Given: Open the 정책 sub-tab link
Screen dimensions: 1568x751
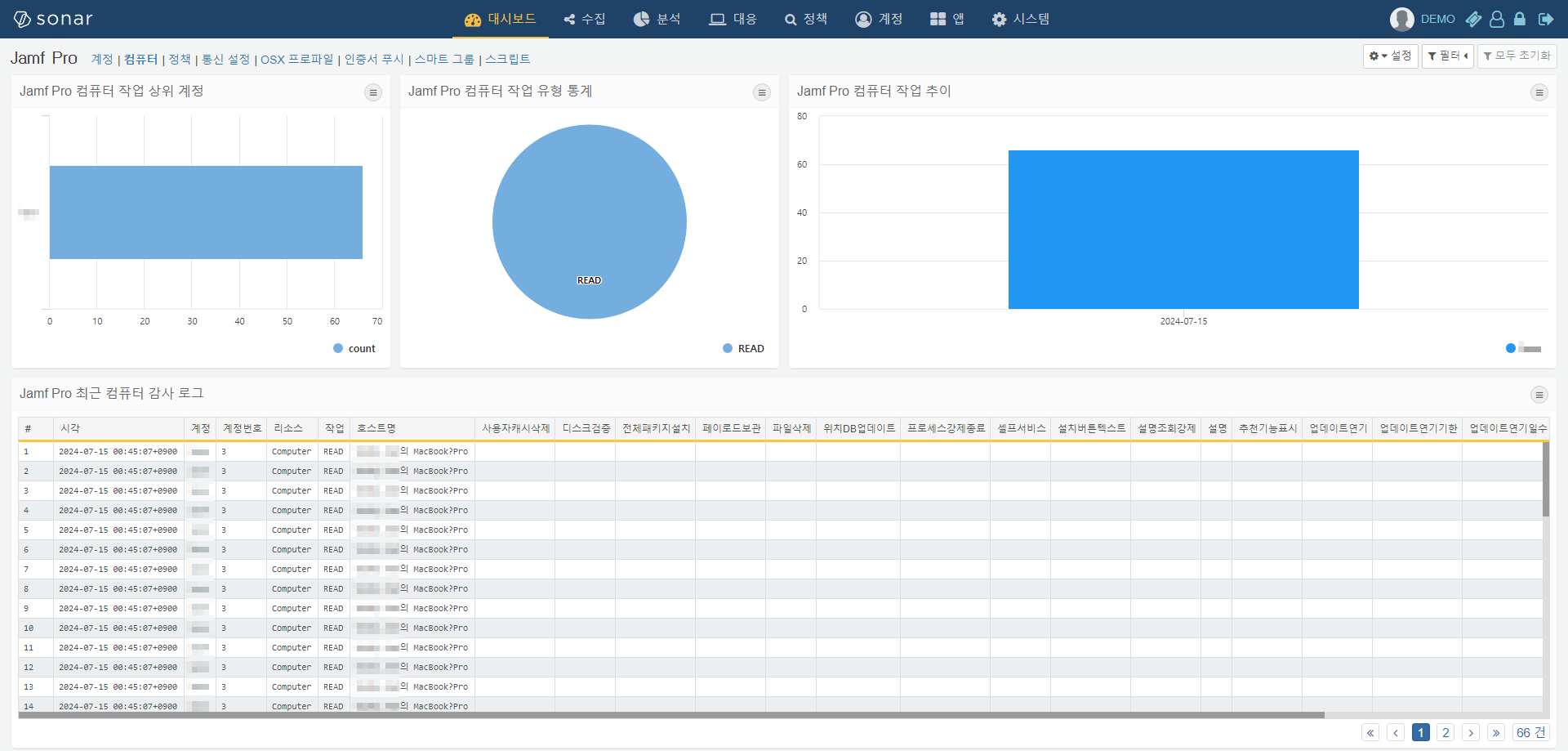Looking at the screenshot, I should pyautogui.click(x=180, y=59).
